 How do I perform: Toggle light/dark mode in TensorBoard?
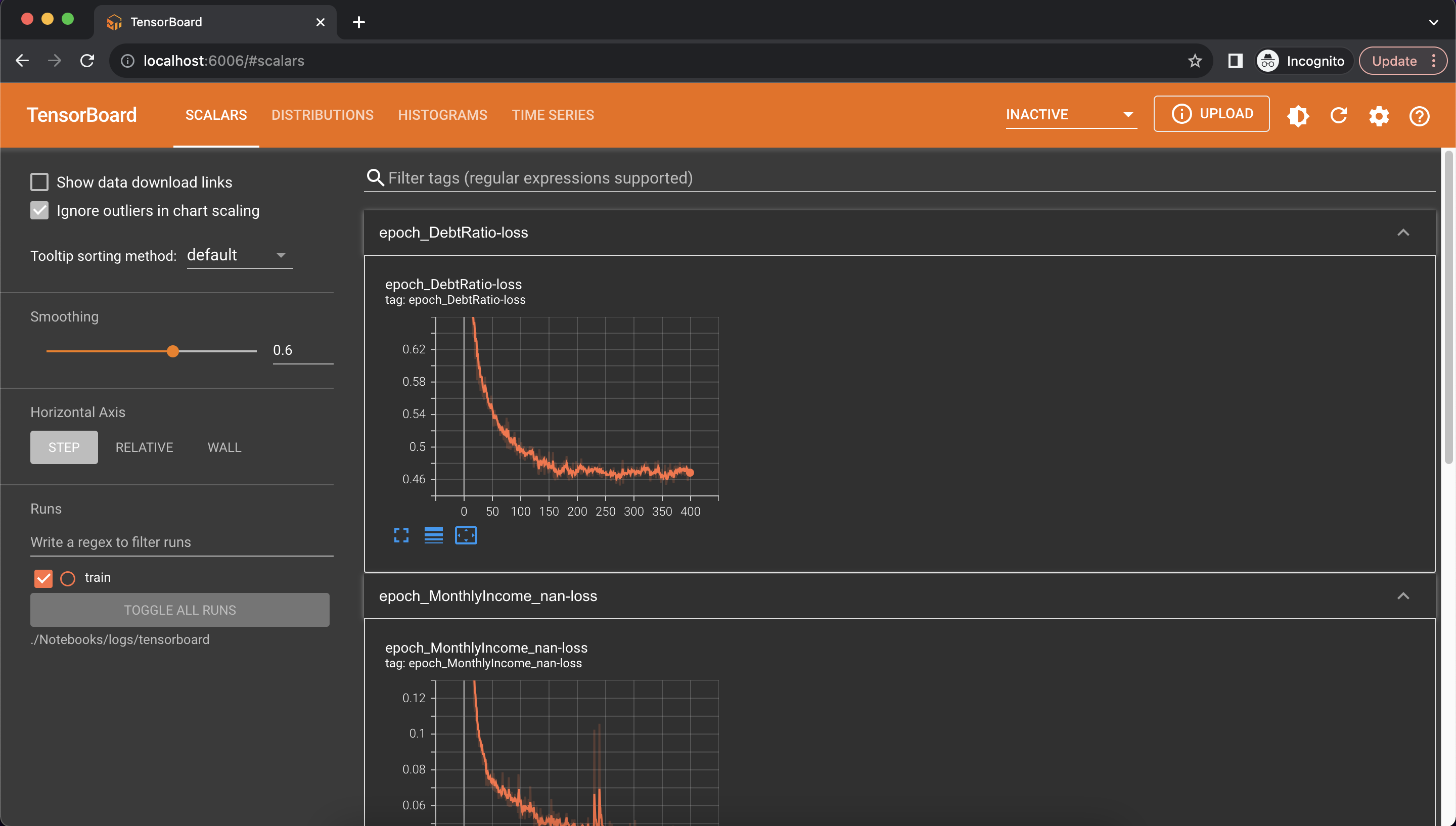tap(1298, 116)
